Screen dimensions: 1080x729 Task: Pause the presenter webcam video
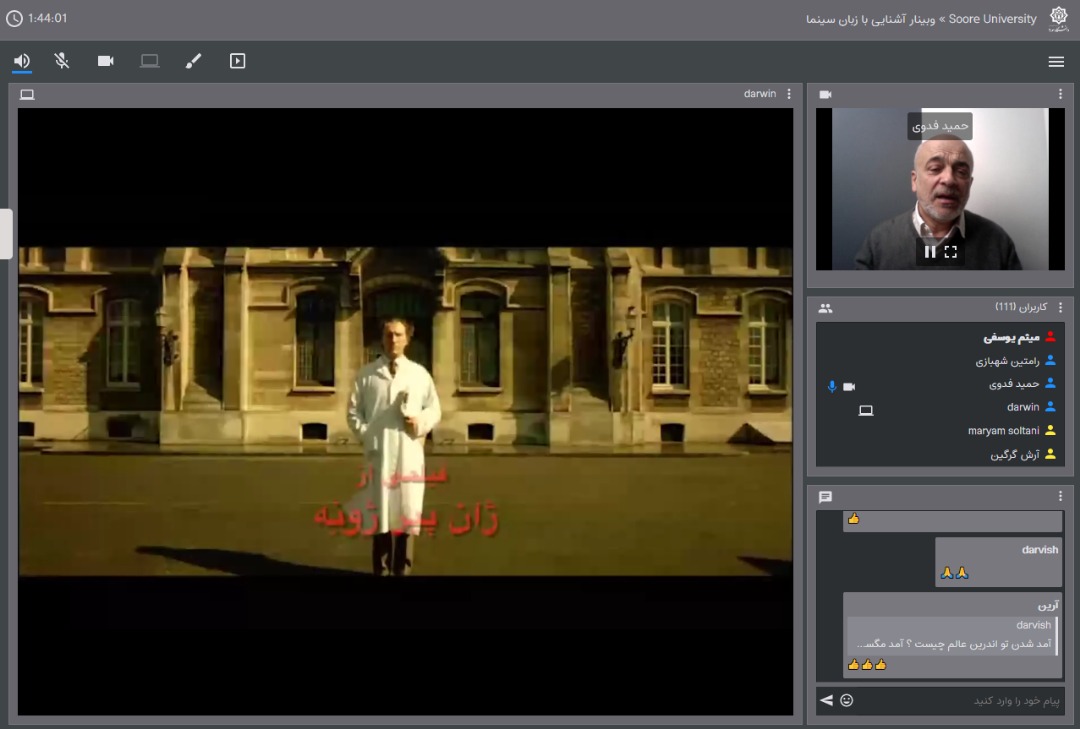(x=930, y=252)
